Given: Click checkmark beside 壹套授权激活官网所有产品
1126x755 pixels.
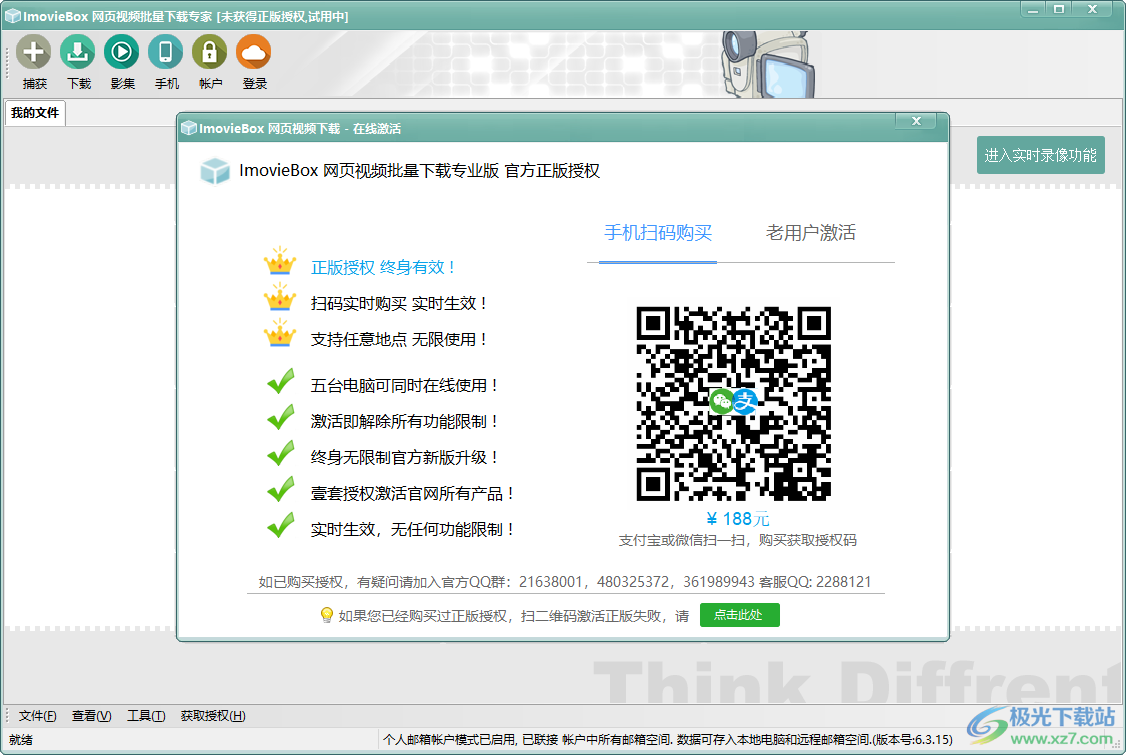Looking at the screenshot, I should click(x=281, y=489).
